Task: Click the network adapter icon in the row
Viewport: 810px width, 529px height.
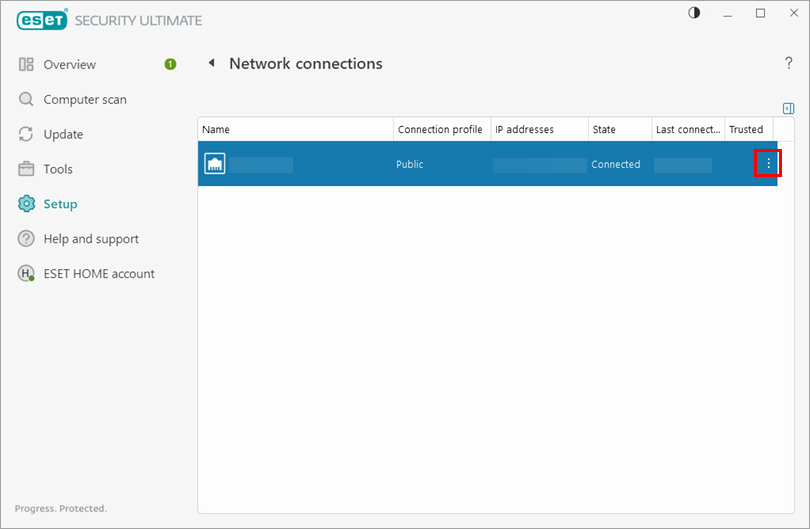Action: pyautogui.click(x=215, y=164)
